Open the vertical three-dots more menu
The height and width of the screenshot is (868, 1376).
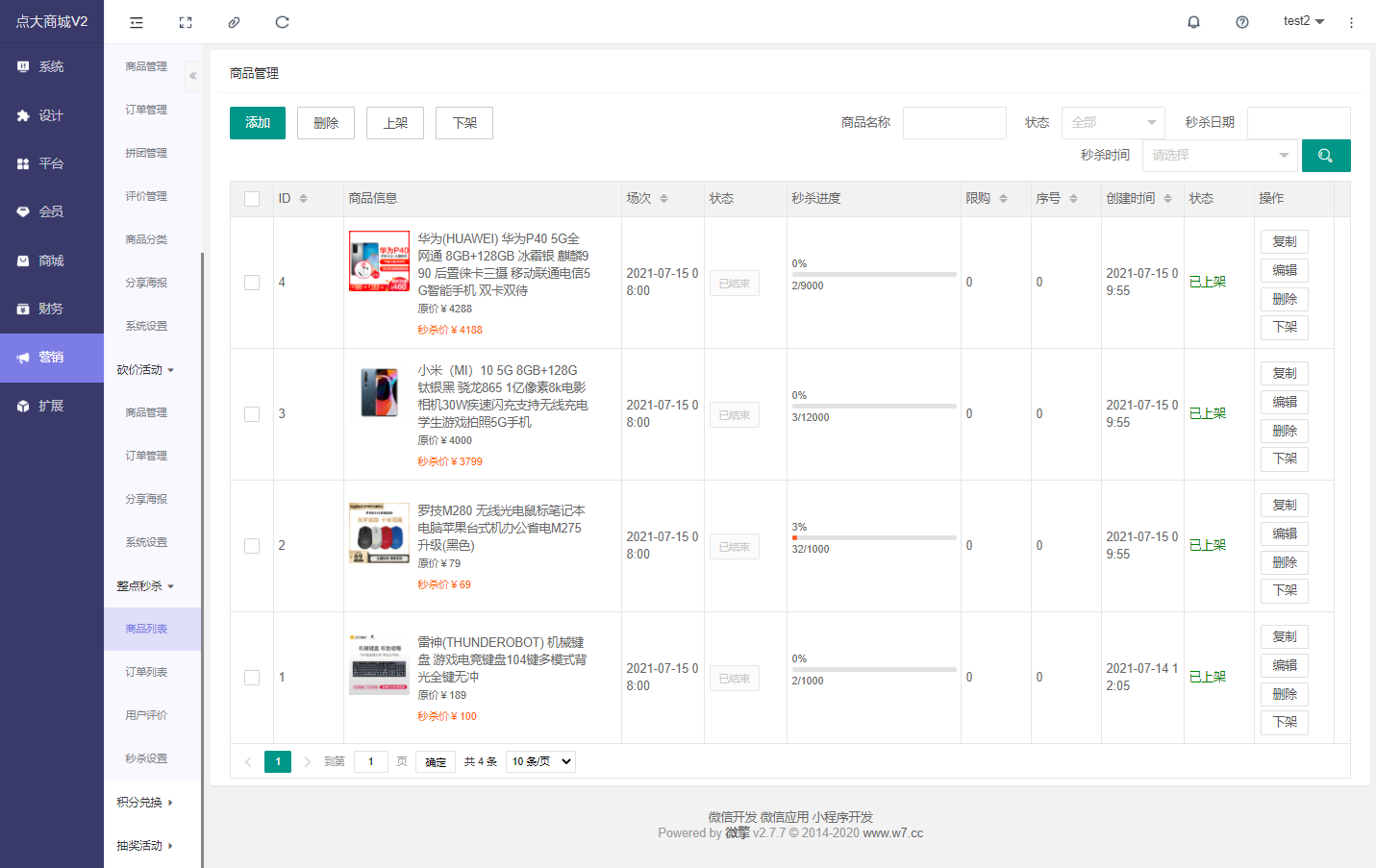tap(1351, 22)
